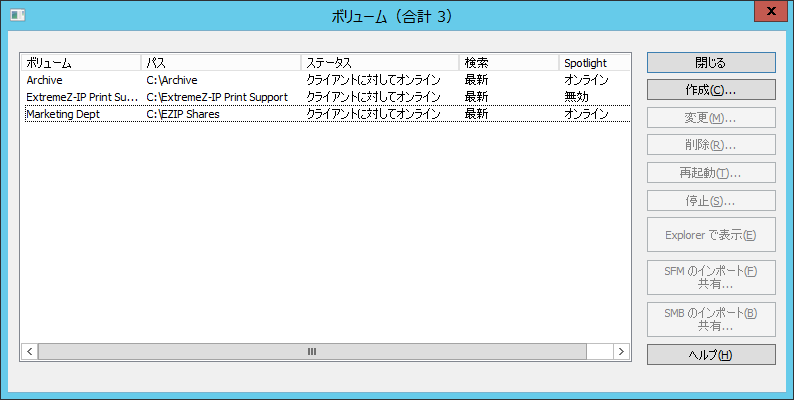Open the 作成(C)... dialog
Image resolution: width=794 pixels, height=400 pixels.
click(x=710, y=90)
